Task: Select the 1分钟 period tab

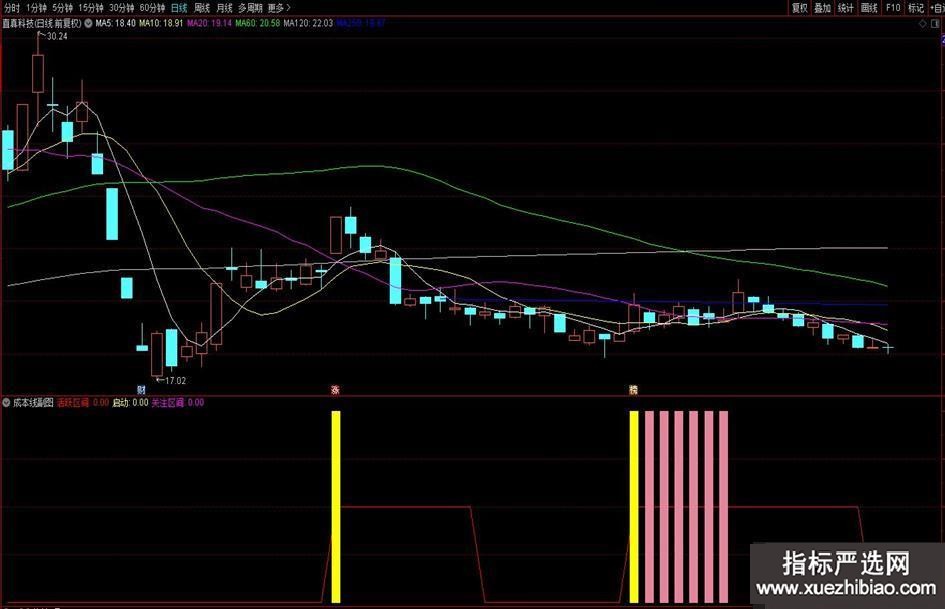Action: (x=36, y=8)
